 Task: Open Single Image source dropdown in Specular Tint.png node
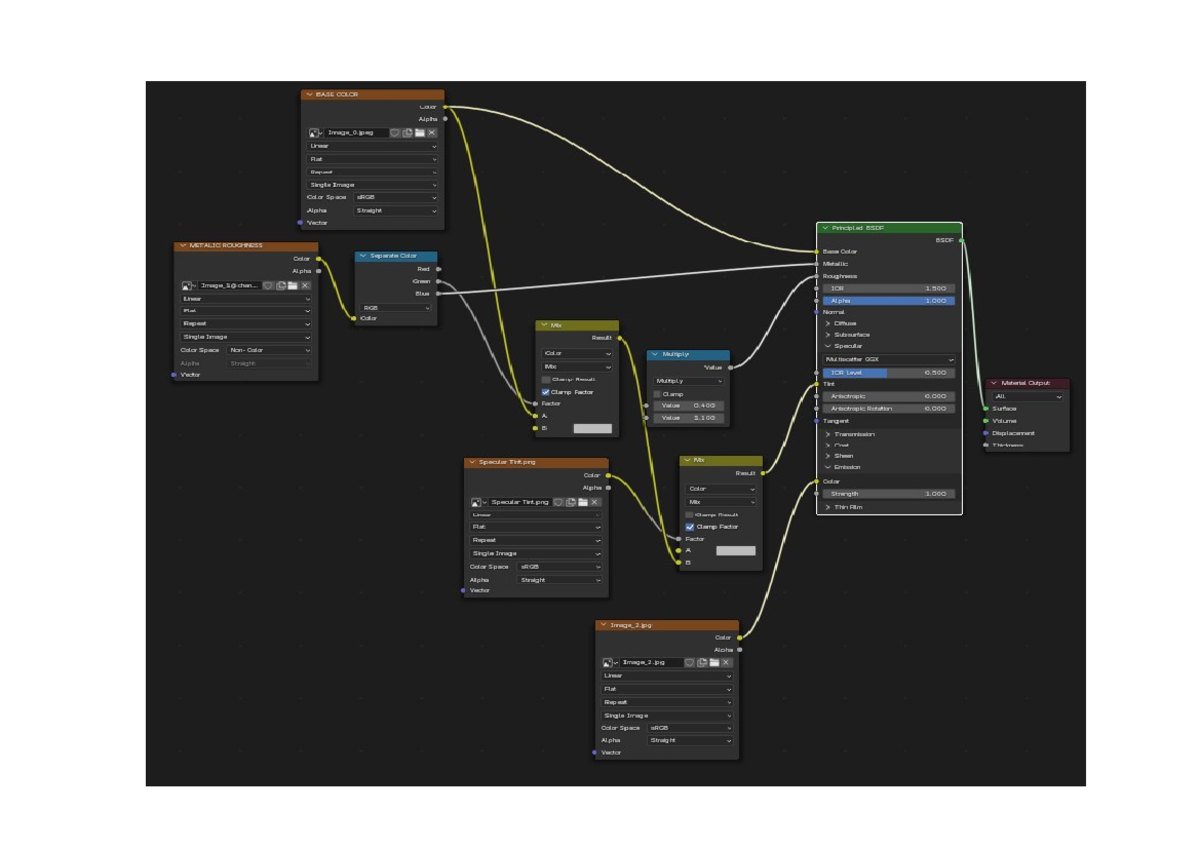click(537, 553)
